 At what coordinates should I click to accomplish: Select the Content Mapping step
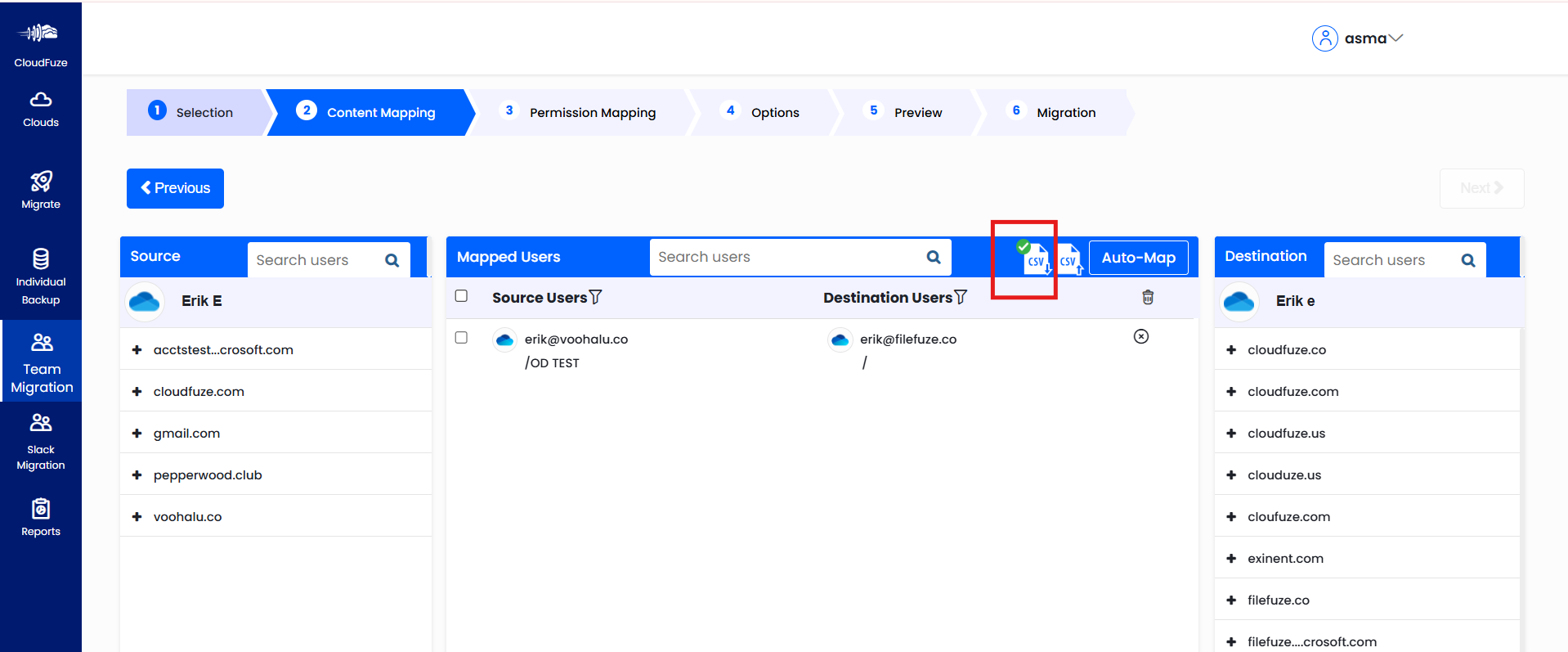(370, 112)
